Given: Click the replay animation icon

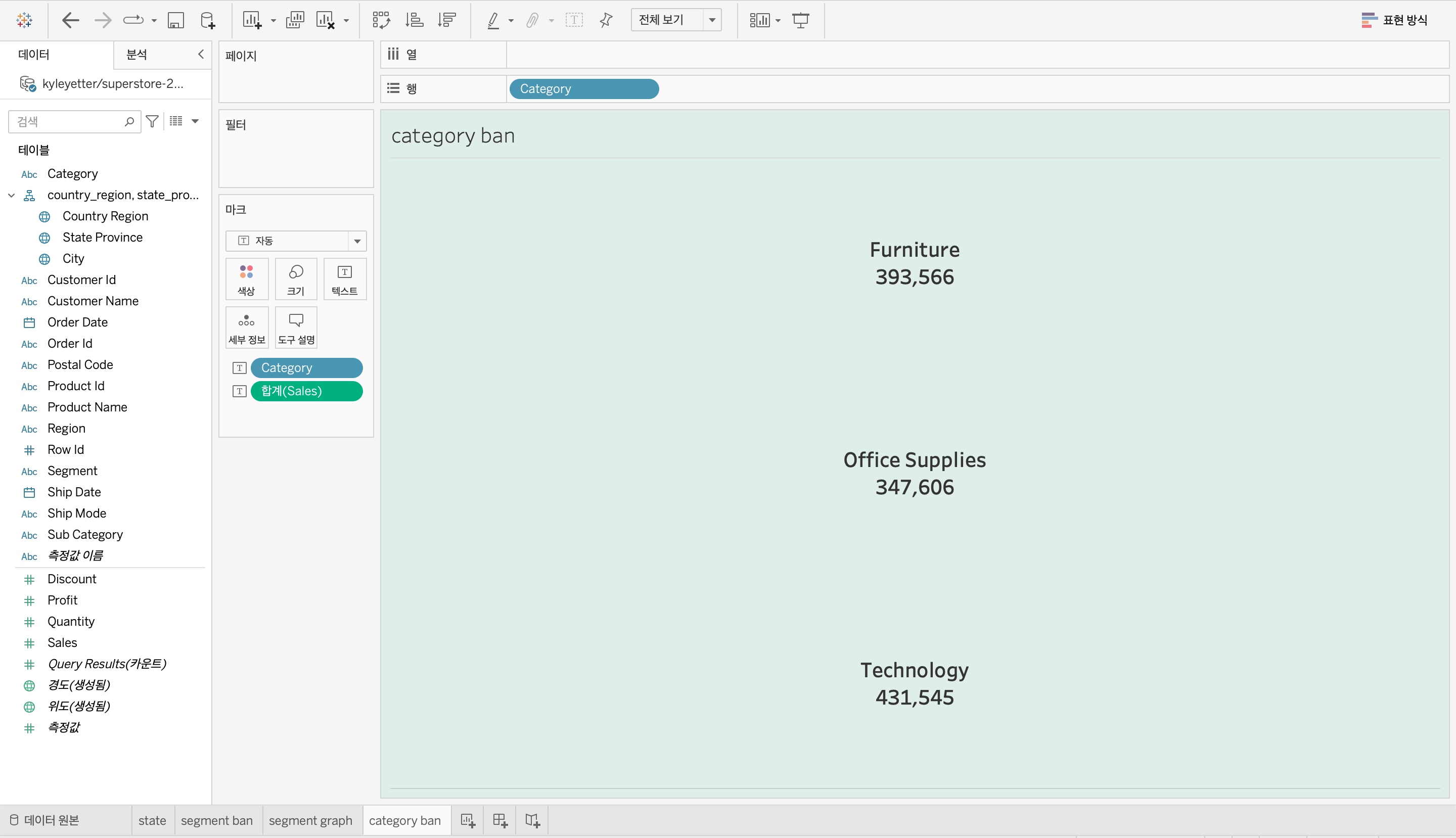Looking at the screenshot, I should 133,21.
